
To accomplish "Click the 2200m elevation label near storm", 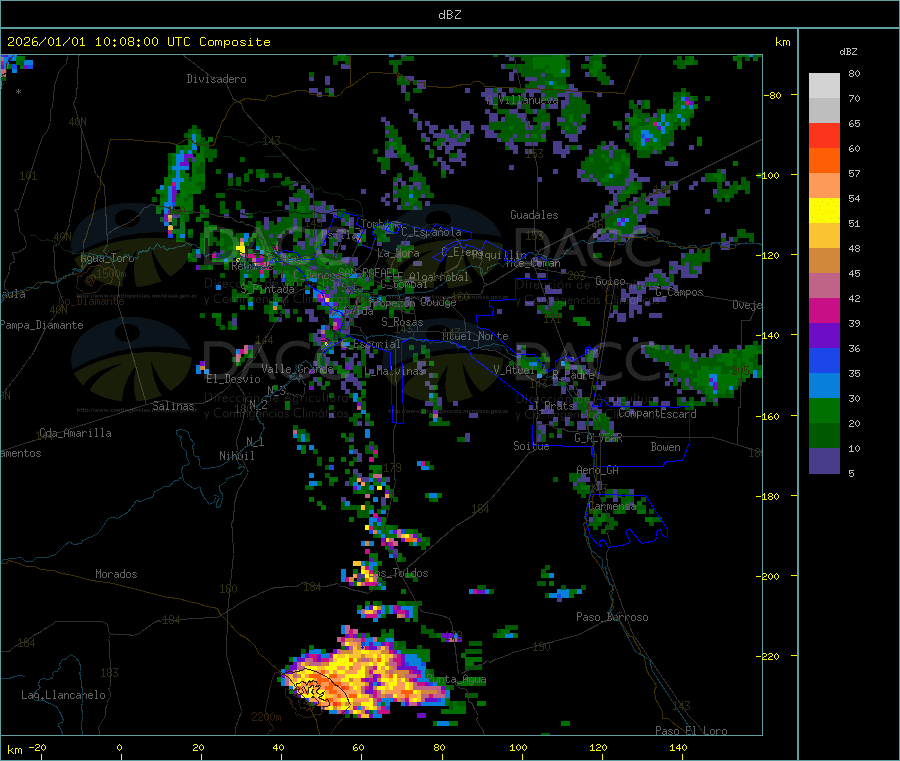I will point(266,717).
